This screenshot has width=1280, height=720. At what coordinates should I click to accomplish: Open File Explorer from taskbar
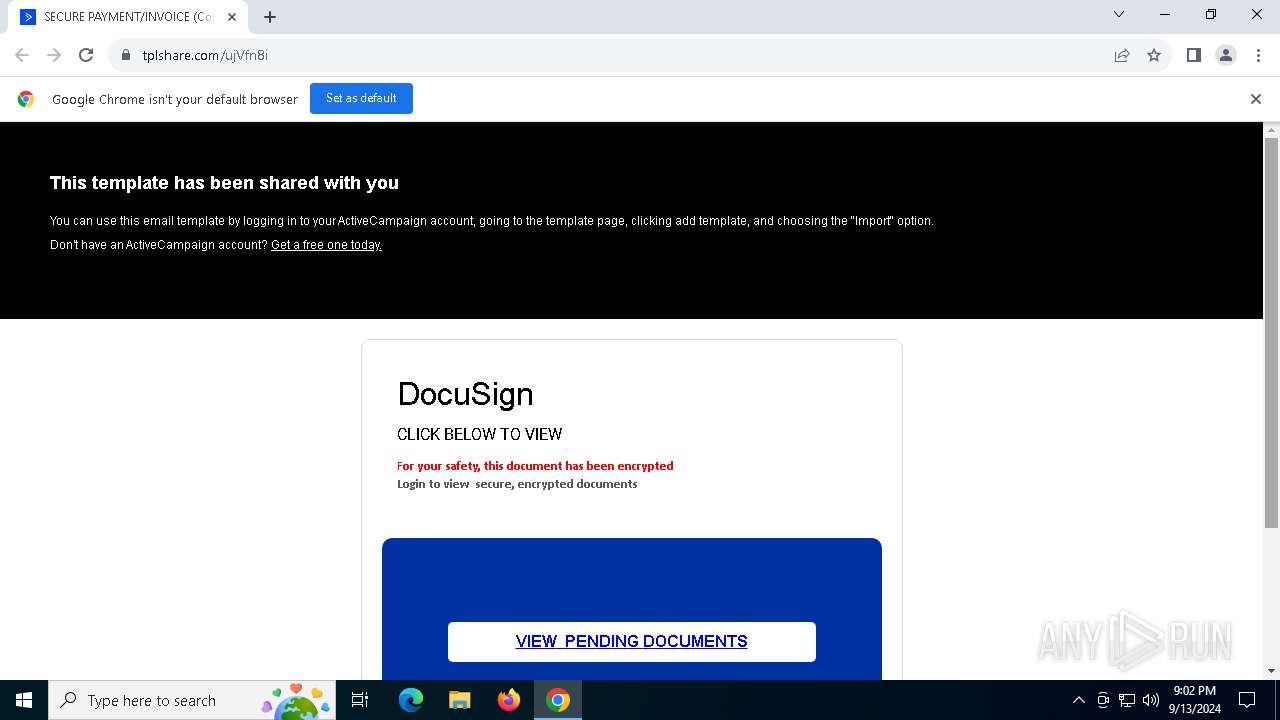coord(460,700)
